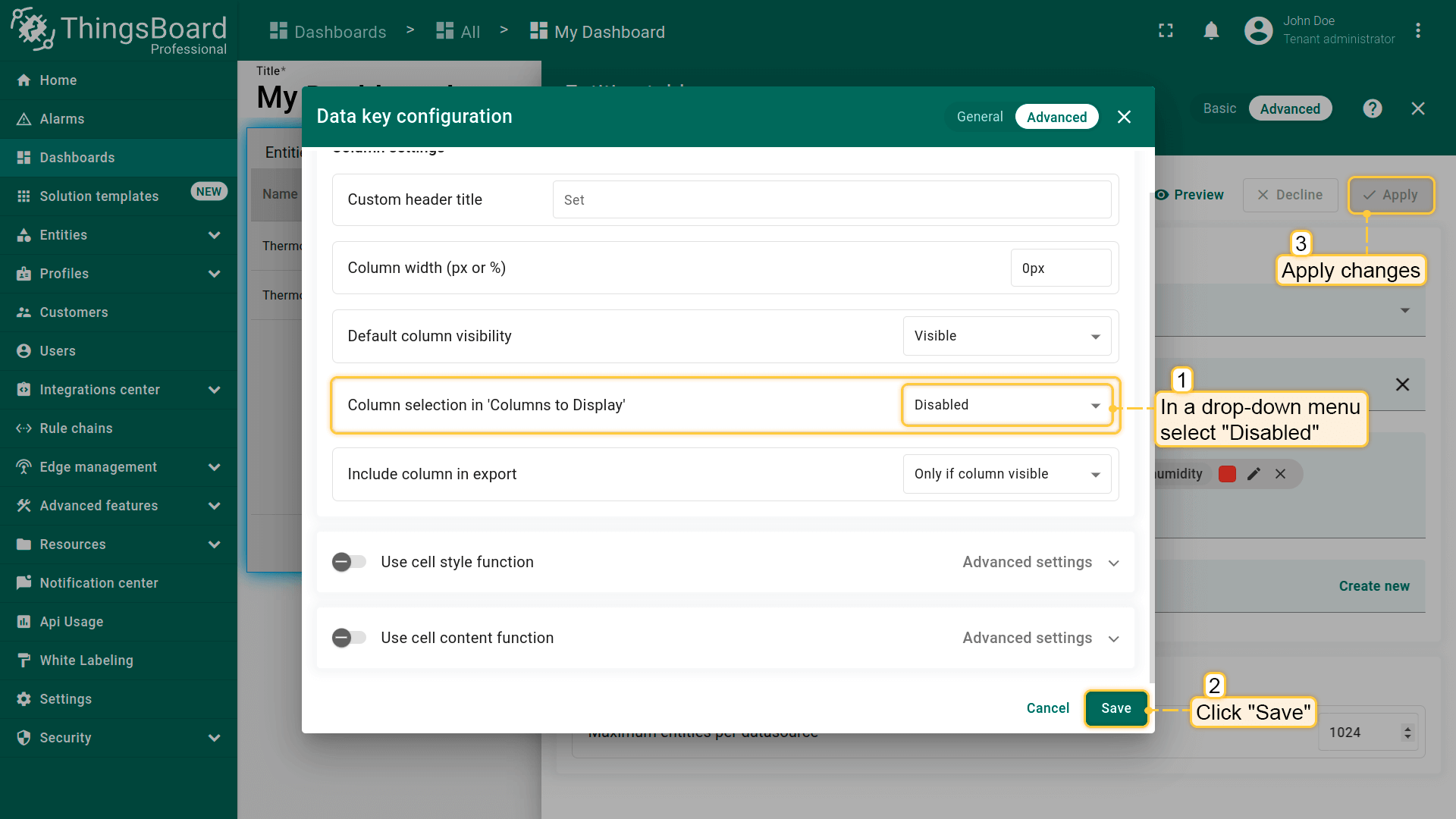Open Solution templates menu item
Viewport: 1456px width, 819px height.
click(x=99, y=196)
